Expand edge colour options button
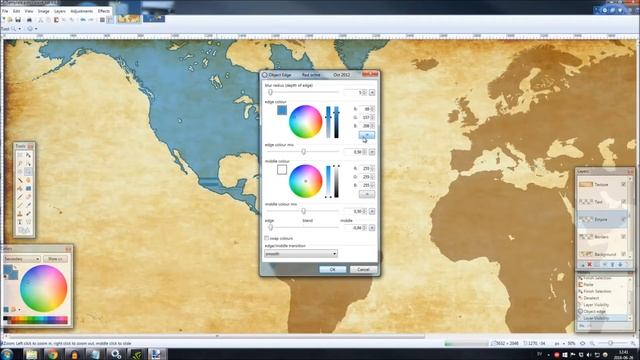 point(367,135)
